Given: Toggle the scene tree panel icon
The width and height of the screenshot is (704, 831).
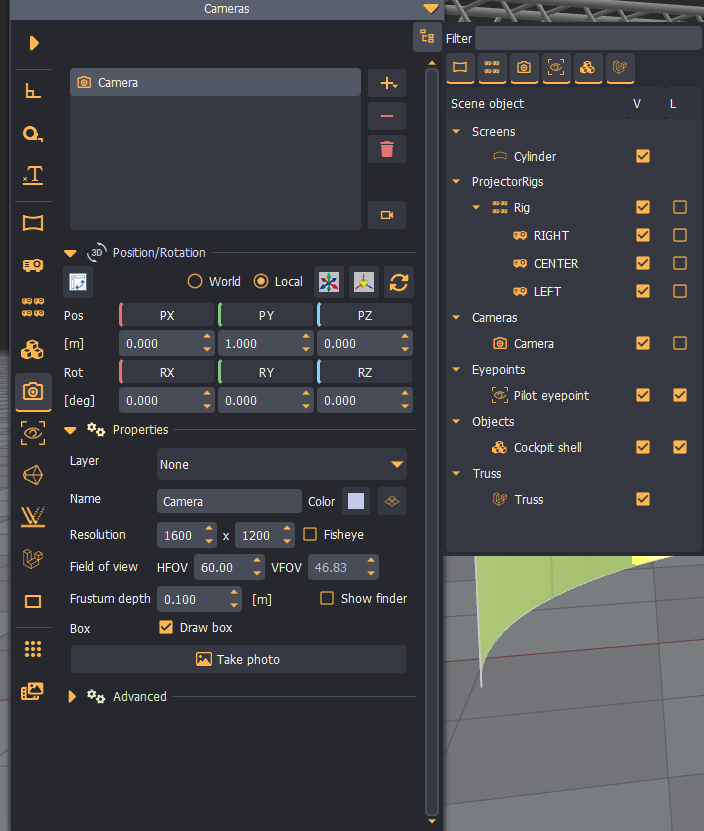Looking at the screenshot, I should point(427,37).
